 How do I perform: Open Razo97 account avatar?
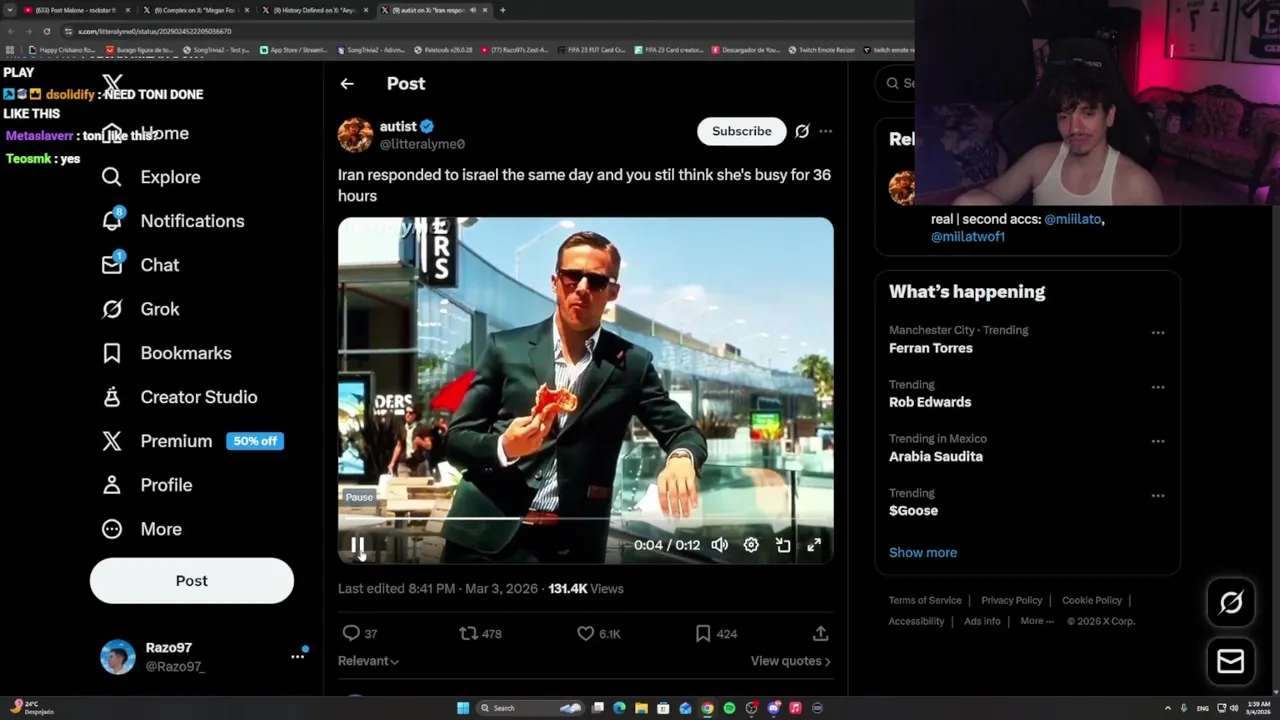tap(118, 657)
